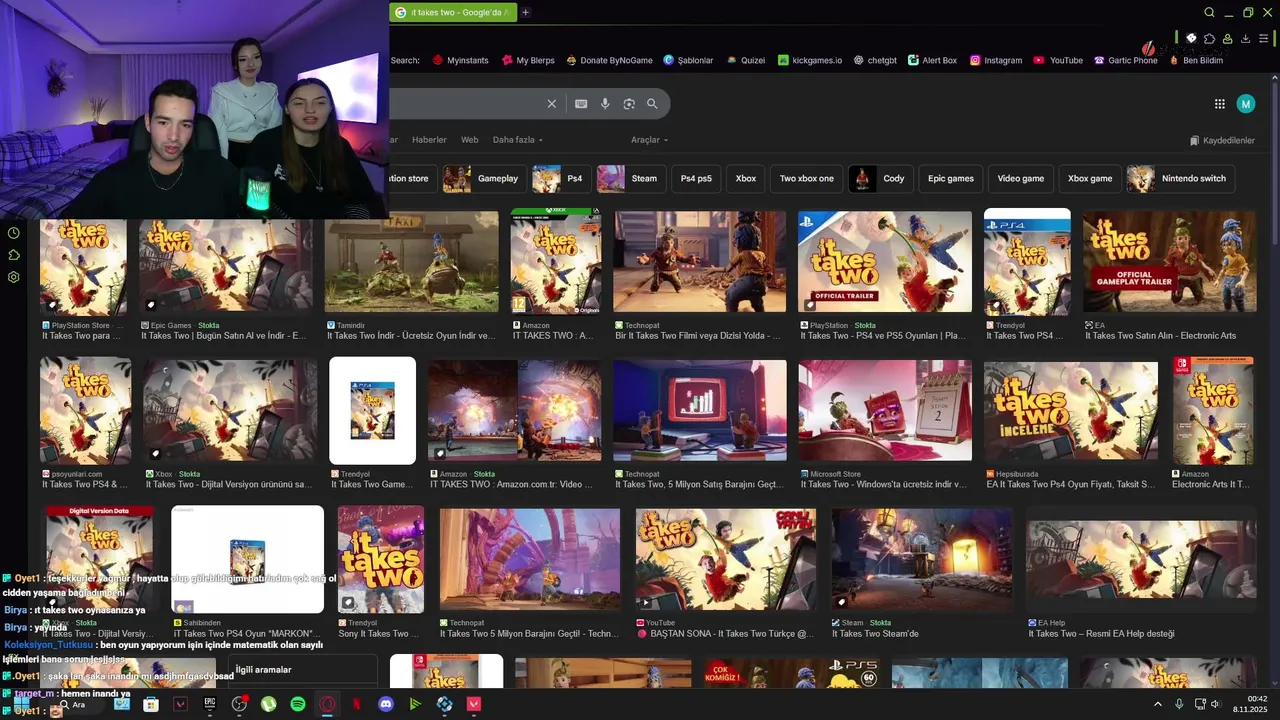The height and width of the screenshot is (720, 1280).
Task: Select the Two xbox one chip
Action: pyautogui.click(x=807, y=179)
